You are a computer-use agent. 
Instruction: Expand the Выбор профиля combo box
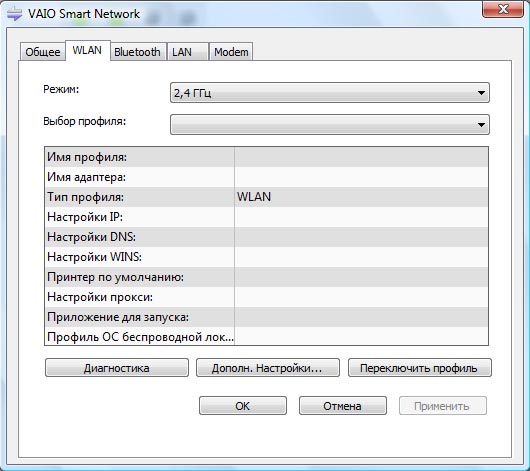point(330,124)
